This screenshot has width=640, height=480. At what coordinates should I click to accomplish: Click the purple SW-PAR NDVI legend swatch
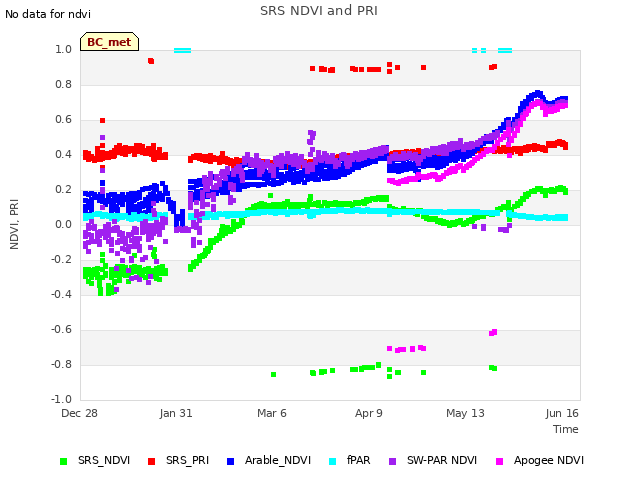pos(392,461)
